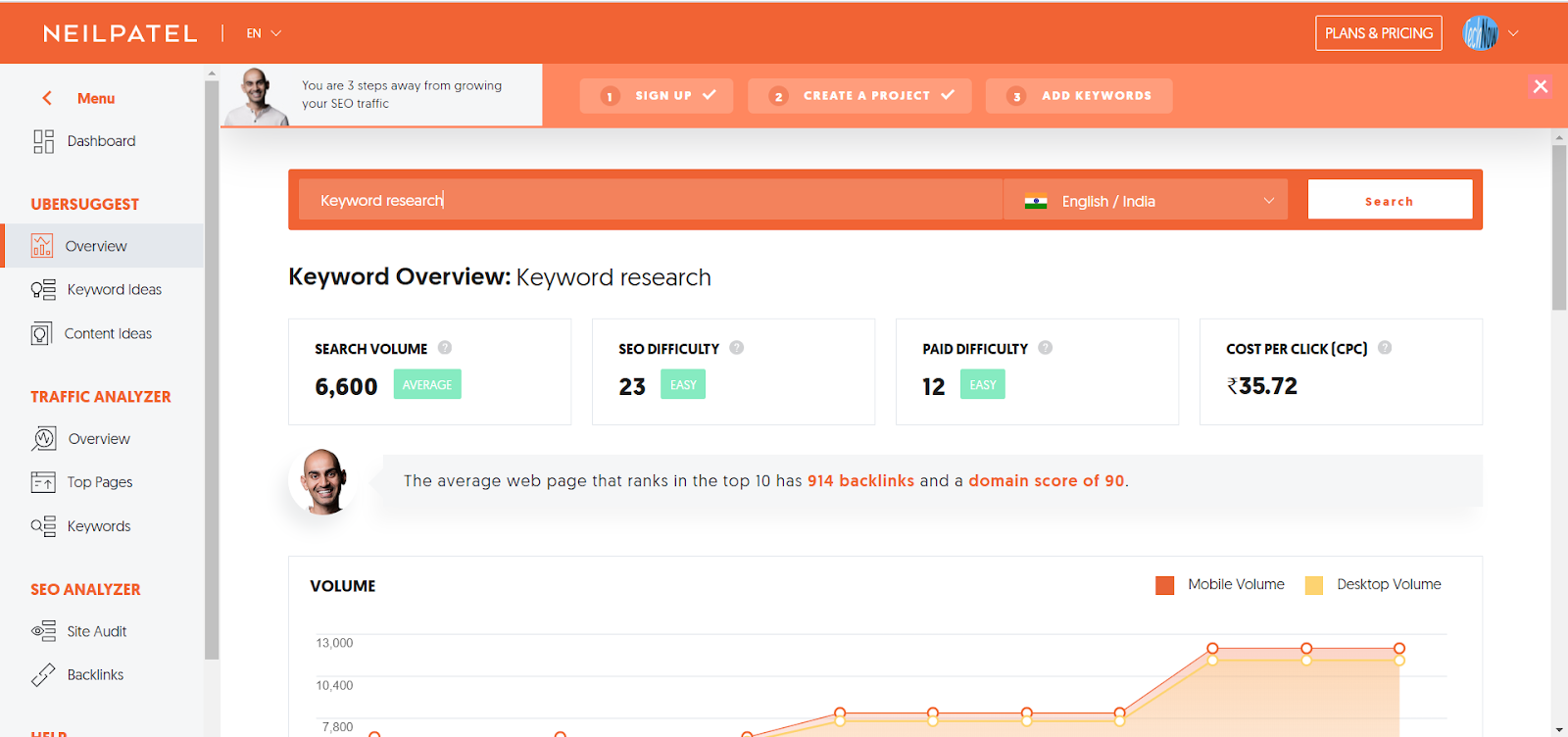
Task: Click the Neil Patel logo
Action: 121,33
